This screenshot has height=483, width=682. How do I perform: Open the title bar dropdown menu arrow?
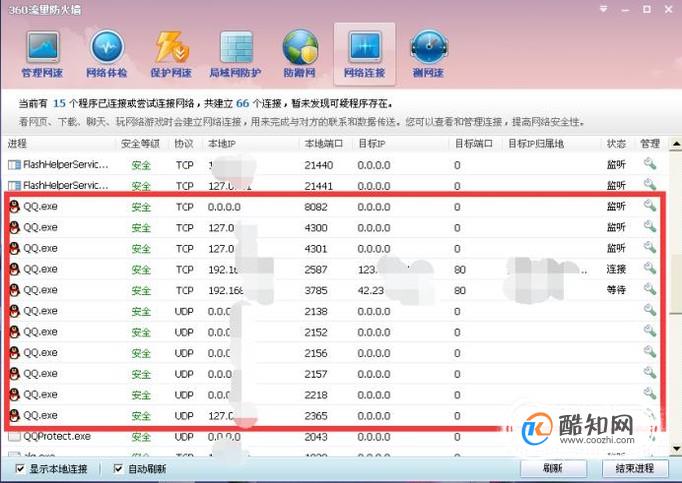tap(603, 9)
